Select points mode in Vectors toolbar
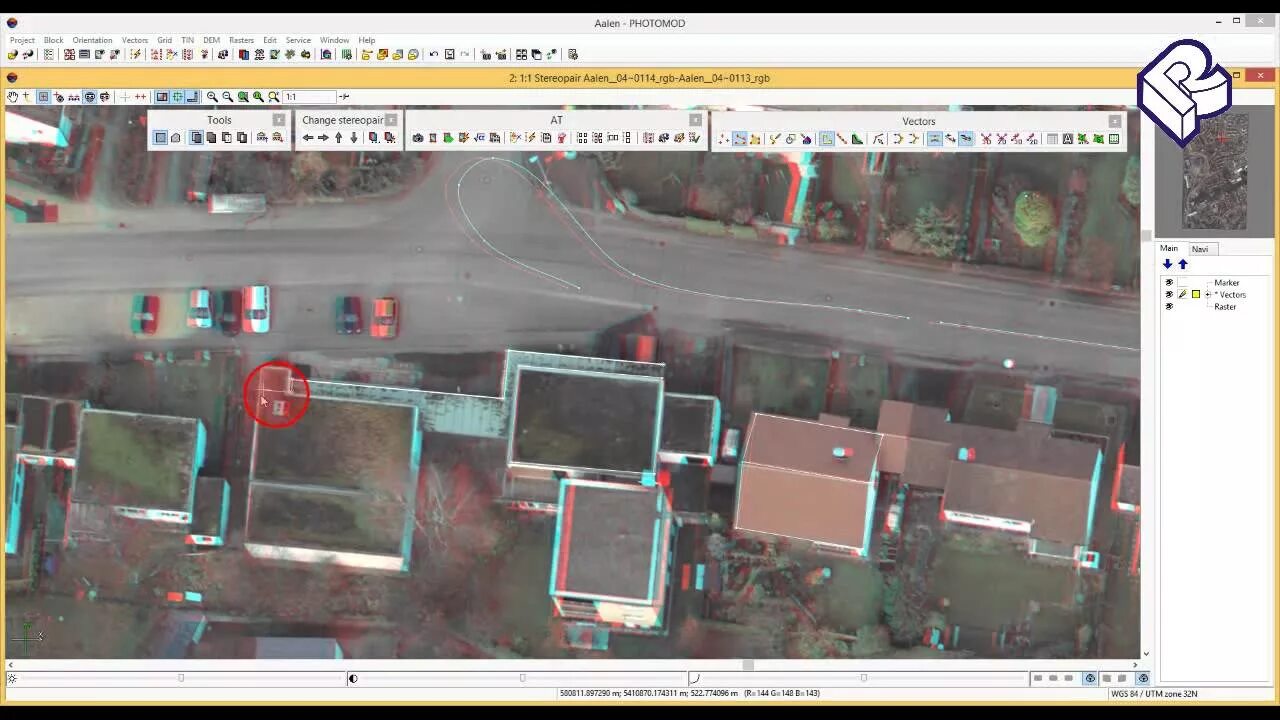1280x720 pixels. (724, 138)
